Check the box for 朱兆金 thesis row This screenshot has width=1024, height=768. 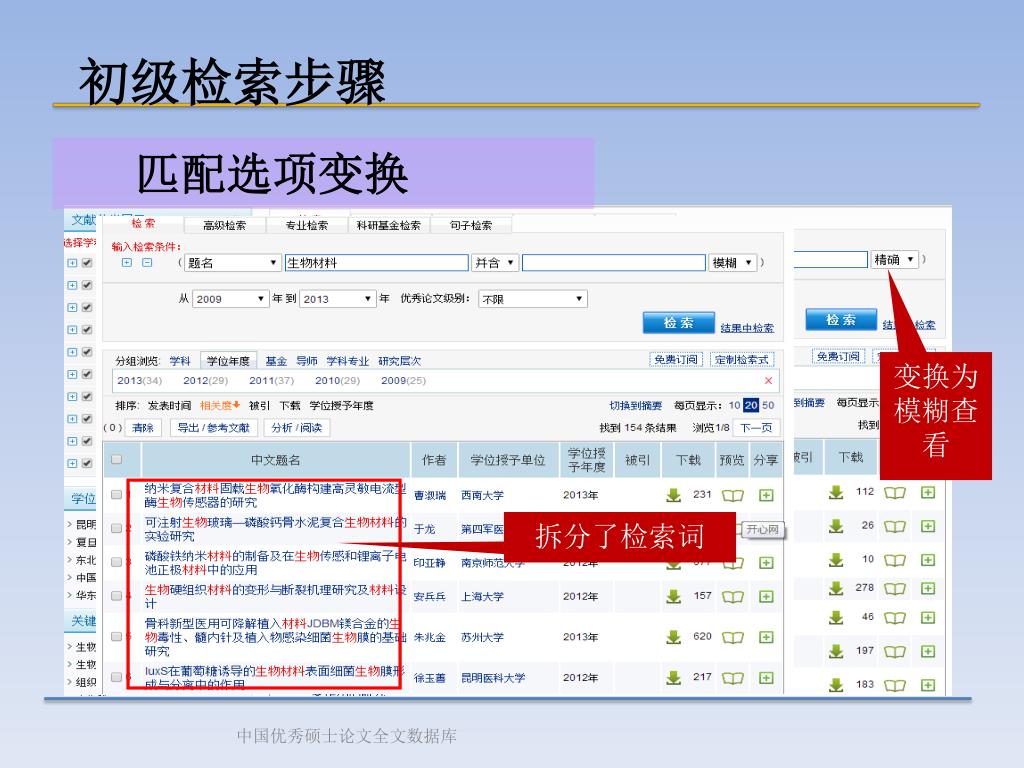(x=116, y=636)
